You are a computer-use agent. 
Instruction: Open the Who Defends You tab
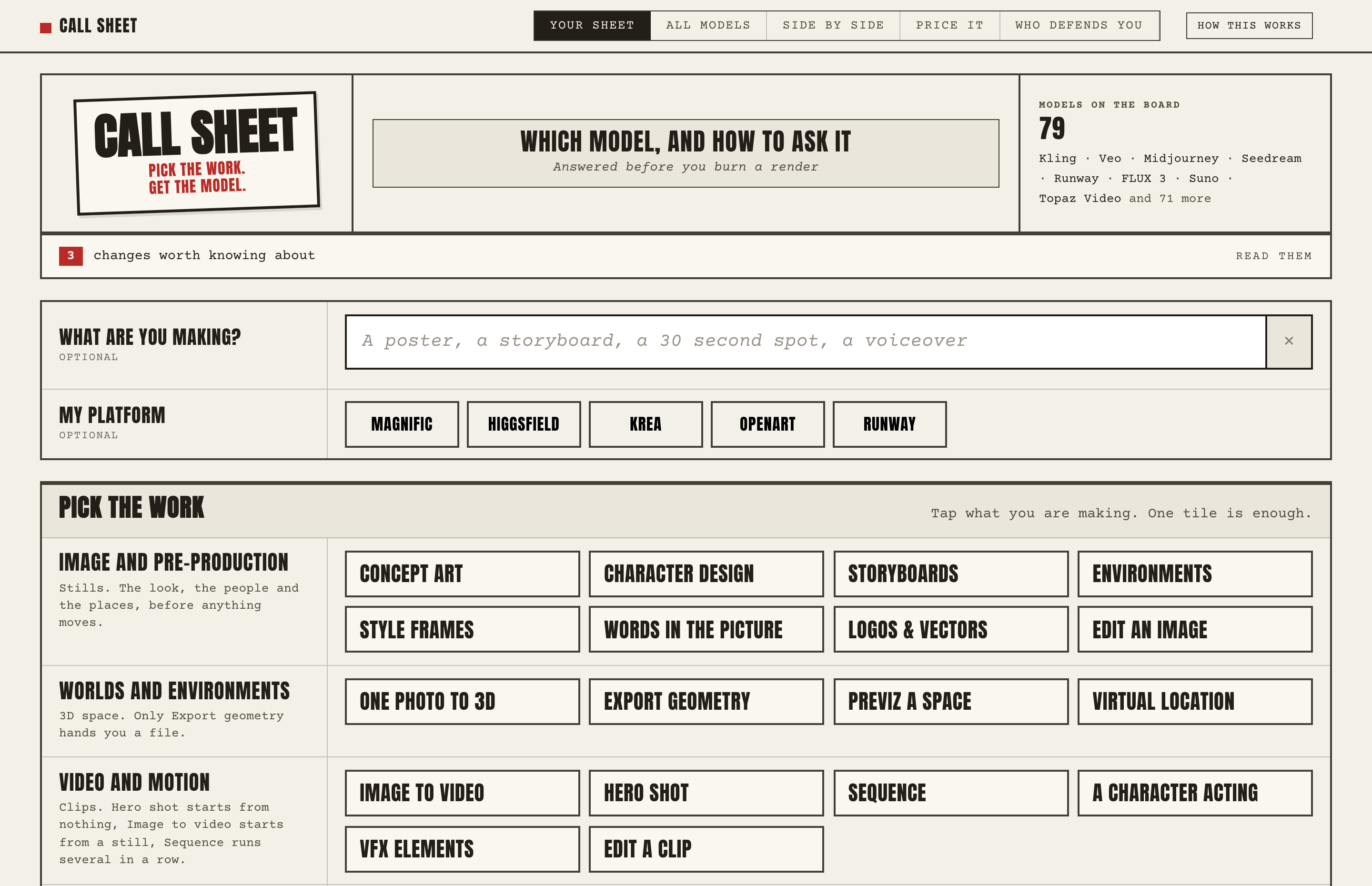pyautogui.click(x=1079, y=25)
